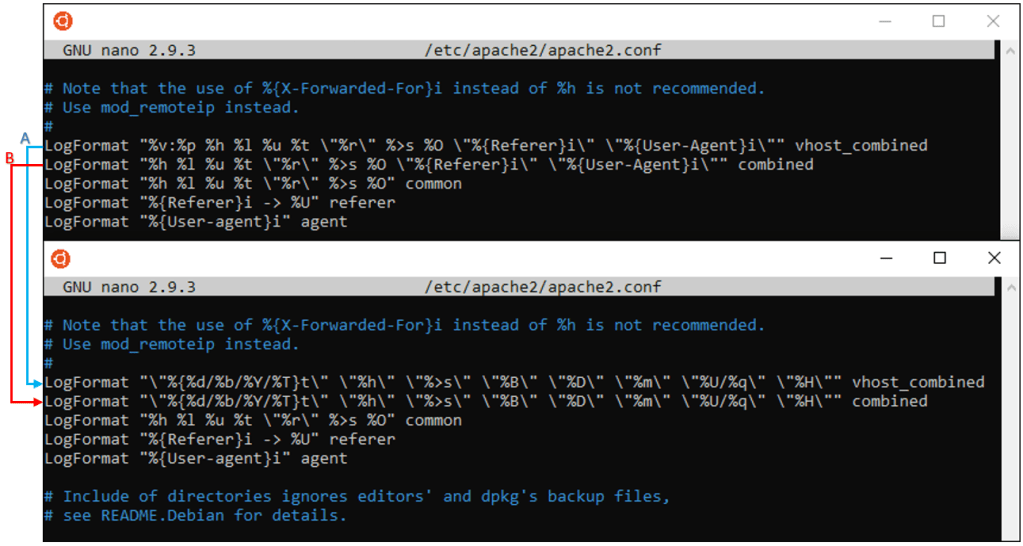Maximize the top terminal window
Image resolution: width=1023 pixels, height=546 pixels.
click(939, 21)
